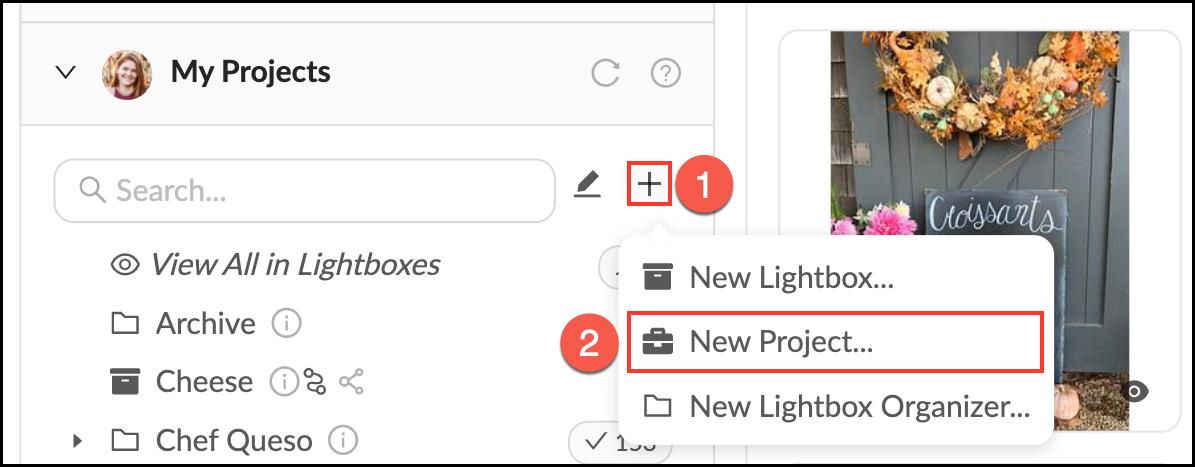1195x467 pixels.
Task: Toggle the eye icon on the wreath photo
Action: 1134,392
